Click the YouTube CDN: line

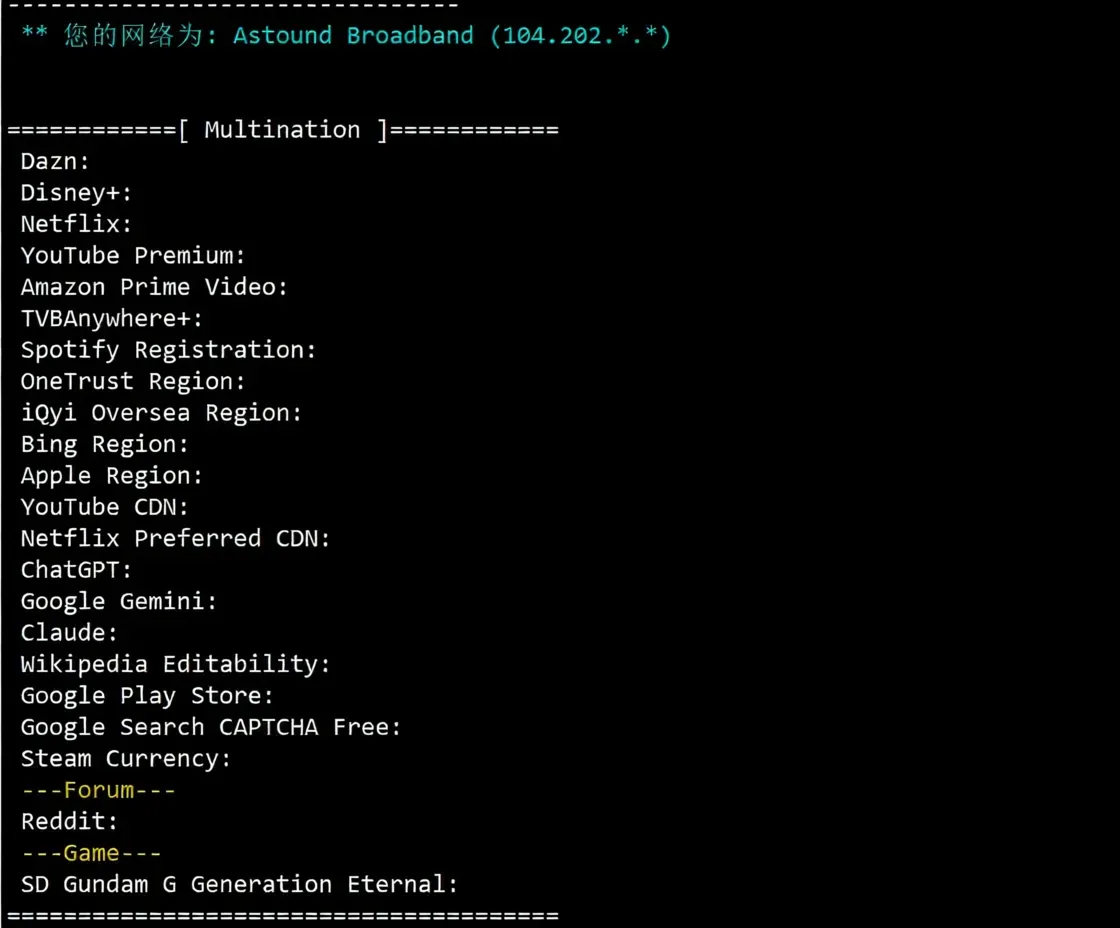coord(105,507)
